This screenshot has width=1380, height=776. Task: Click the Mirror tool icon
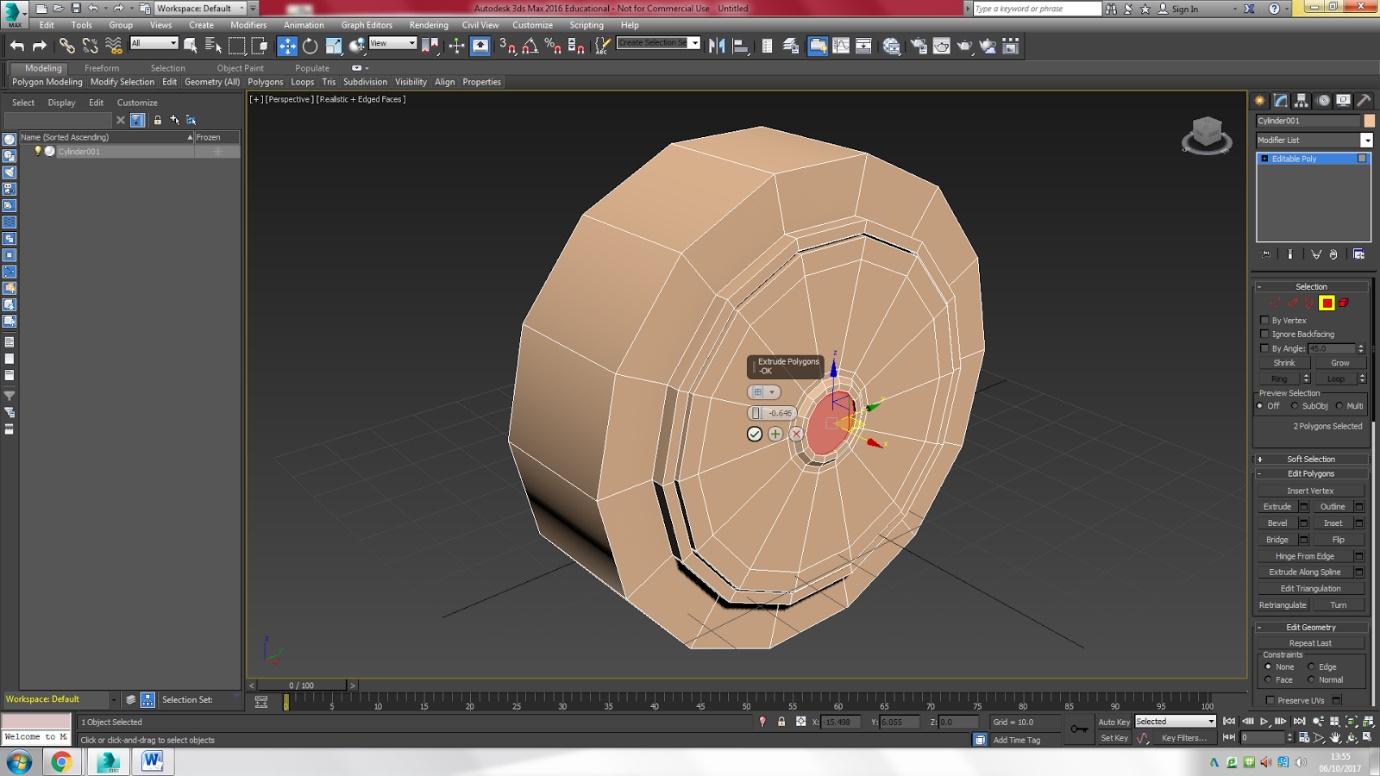click(717, 46)
